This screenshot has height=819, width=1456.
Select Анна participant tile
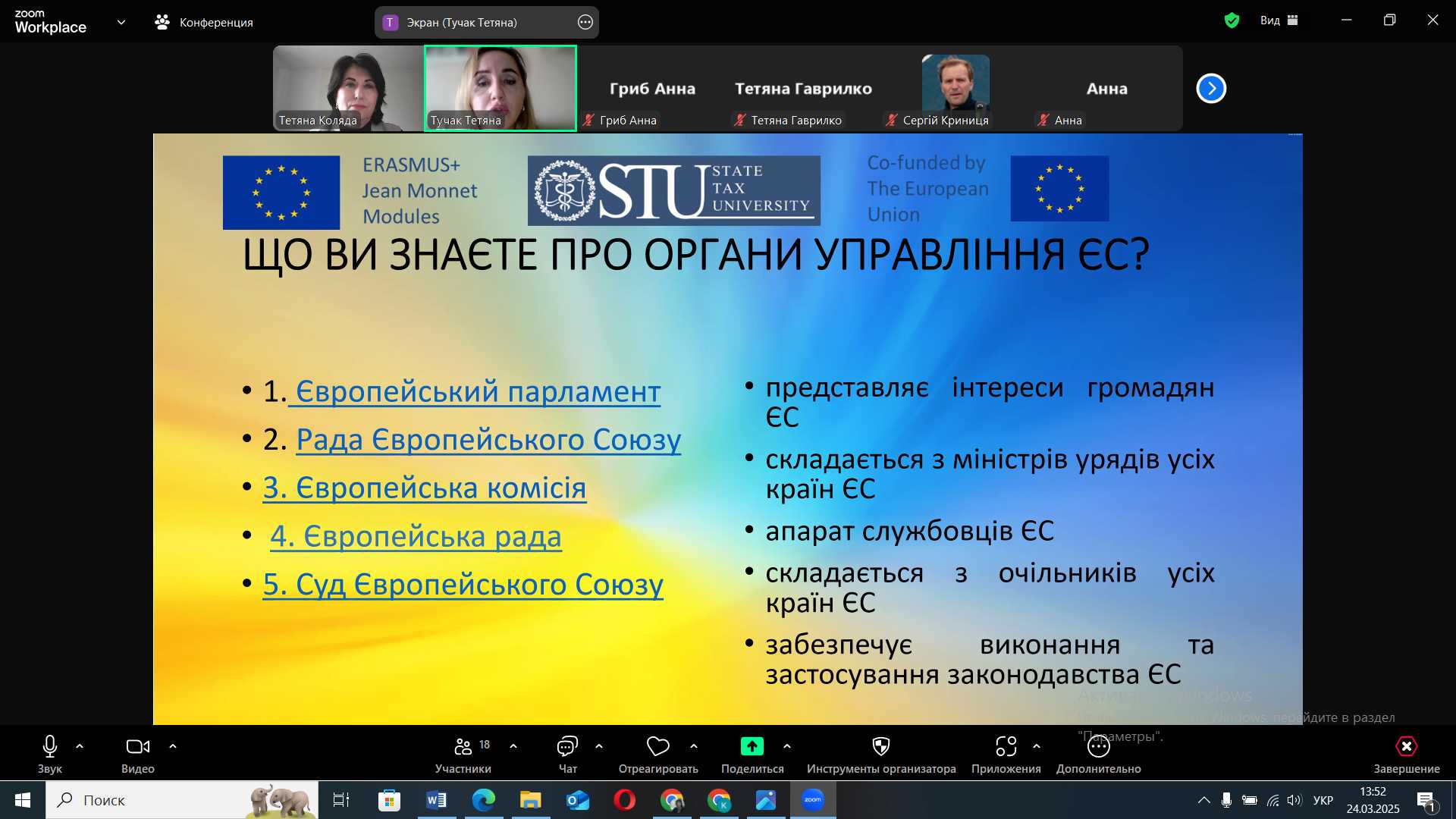tap(1106, 88)
